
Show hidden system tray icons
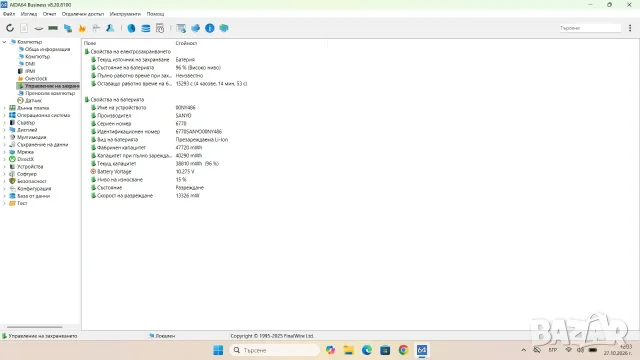pyautogui.click(x=524, y=350)
